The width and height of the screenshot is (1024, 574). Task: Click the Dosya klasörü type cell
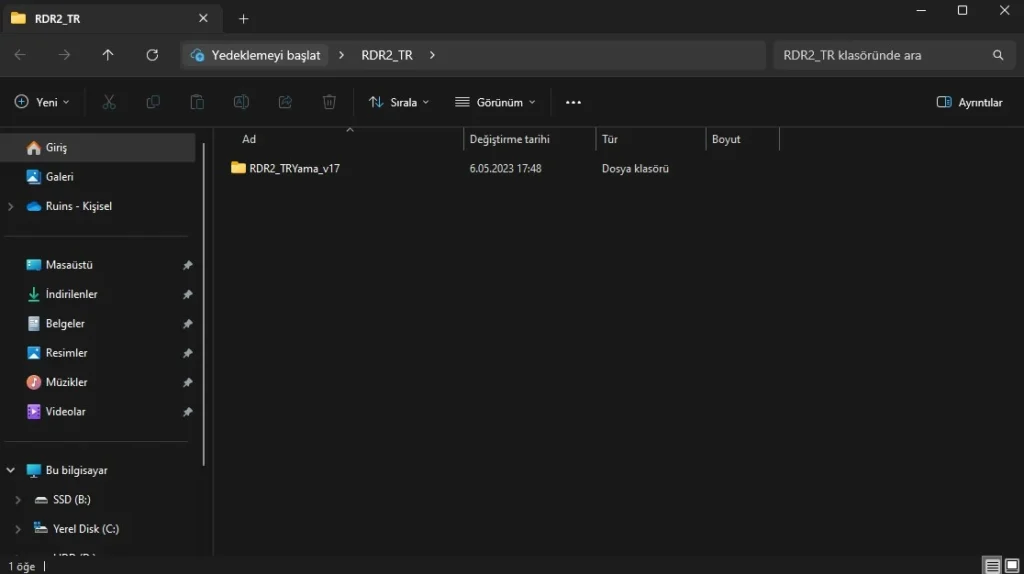click(635, 168)
